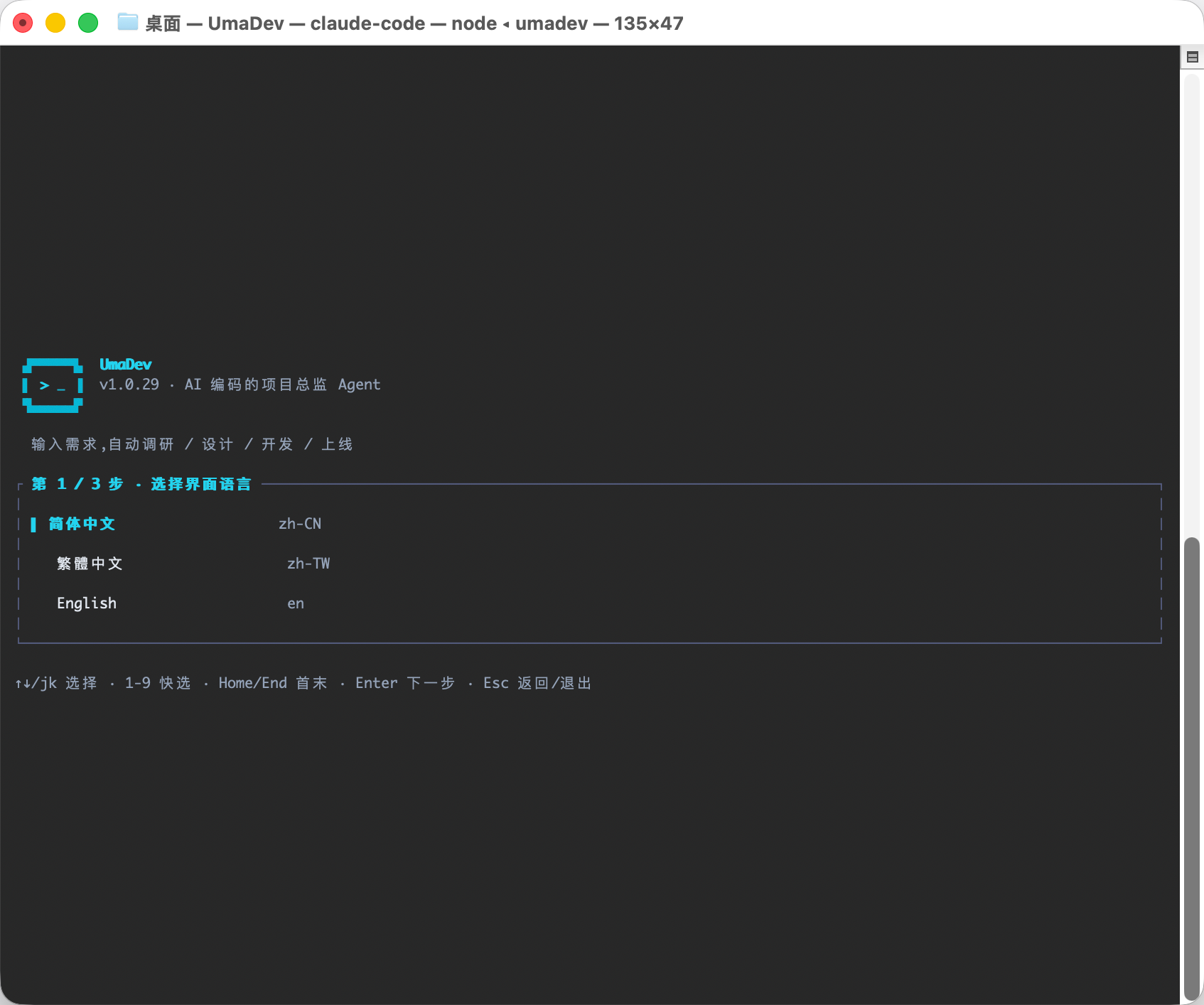1204x1005 pixels.
Task: Click the Enter 下一步 hint
Action: 405,683
